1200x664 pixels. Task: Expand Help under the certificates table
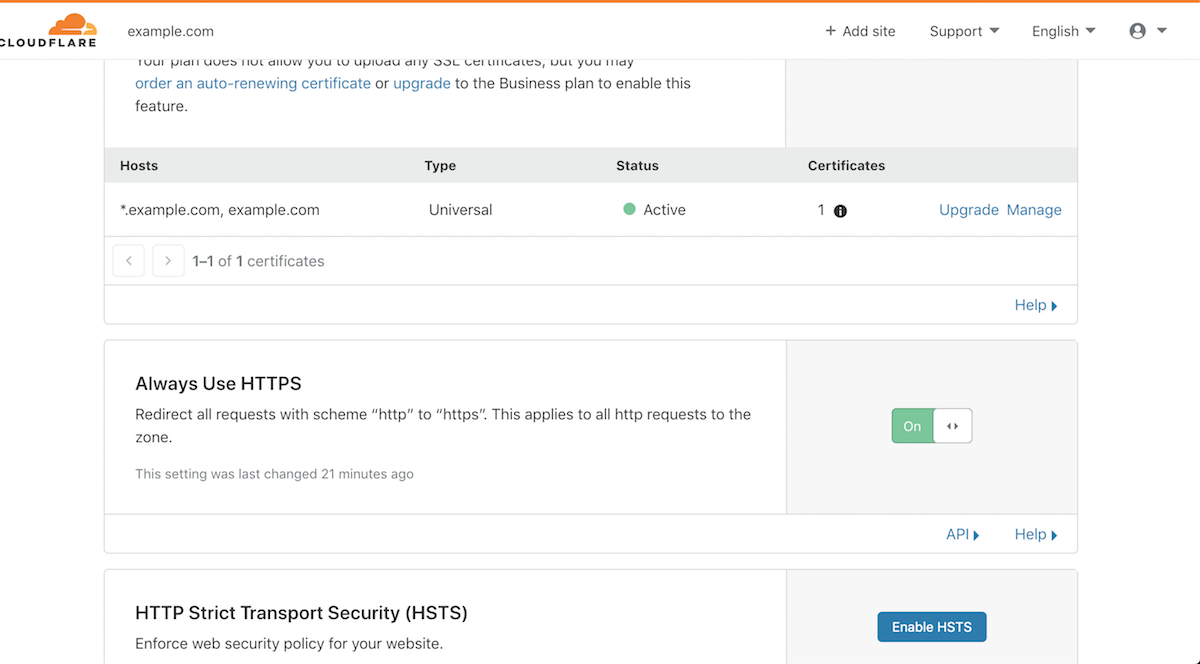point(1035,305)
